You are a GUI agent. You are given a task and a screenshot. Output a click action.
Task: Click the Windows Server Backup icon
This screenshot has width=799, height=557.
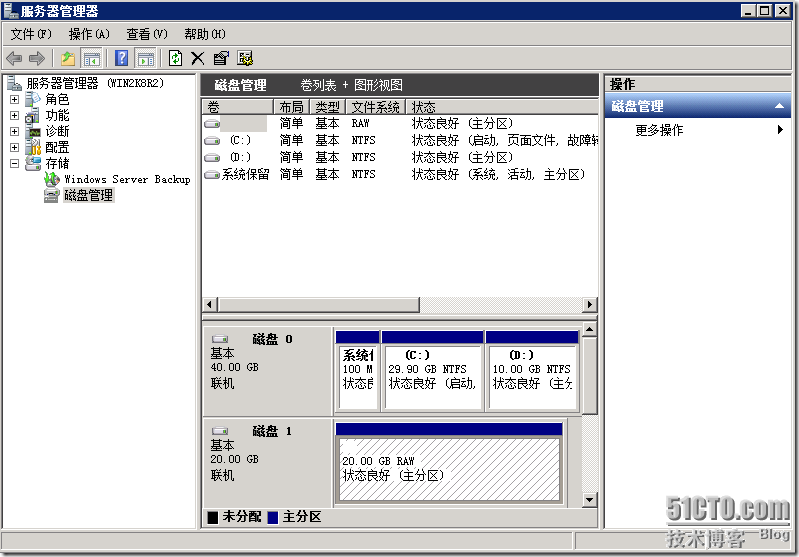pyautogui.click(x=52, y=179)
